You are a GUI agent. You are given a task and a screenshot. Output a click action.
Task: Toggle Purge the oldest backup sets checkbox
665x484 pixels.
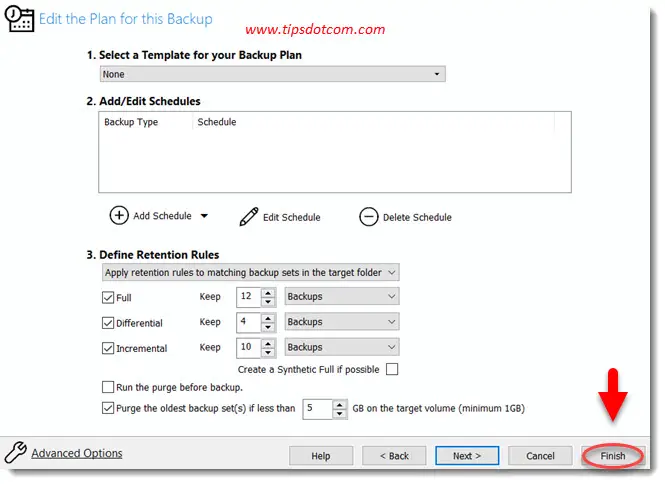coord(108,408)
